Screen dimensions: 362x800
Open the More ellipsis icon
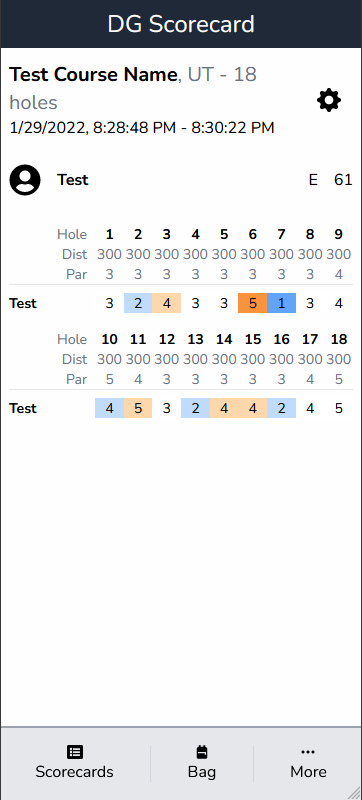[x=308, y=752]
